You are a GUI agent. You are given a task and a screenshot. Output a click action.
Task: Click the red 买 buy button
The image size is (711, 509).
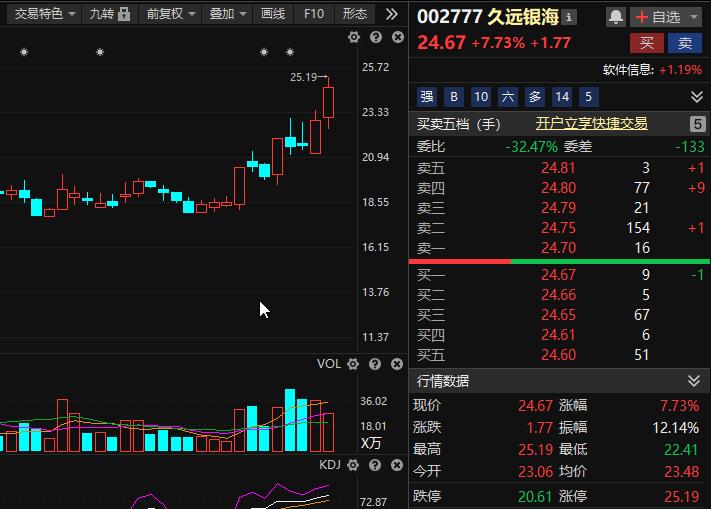tap(647, 43)
